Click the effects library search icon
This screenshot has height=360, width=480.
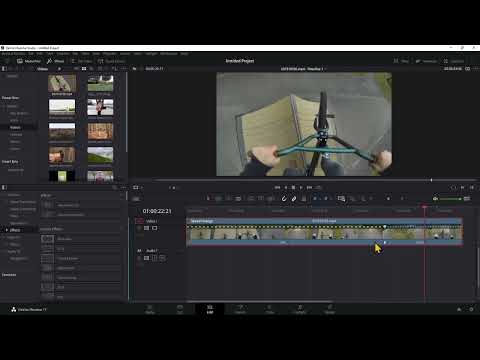point(114,187)
